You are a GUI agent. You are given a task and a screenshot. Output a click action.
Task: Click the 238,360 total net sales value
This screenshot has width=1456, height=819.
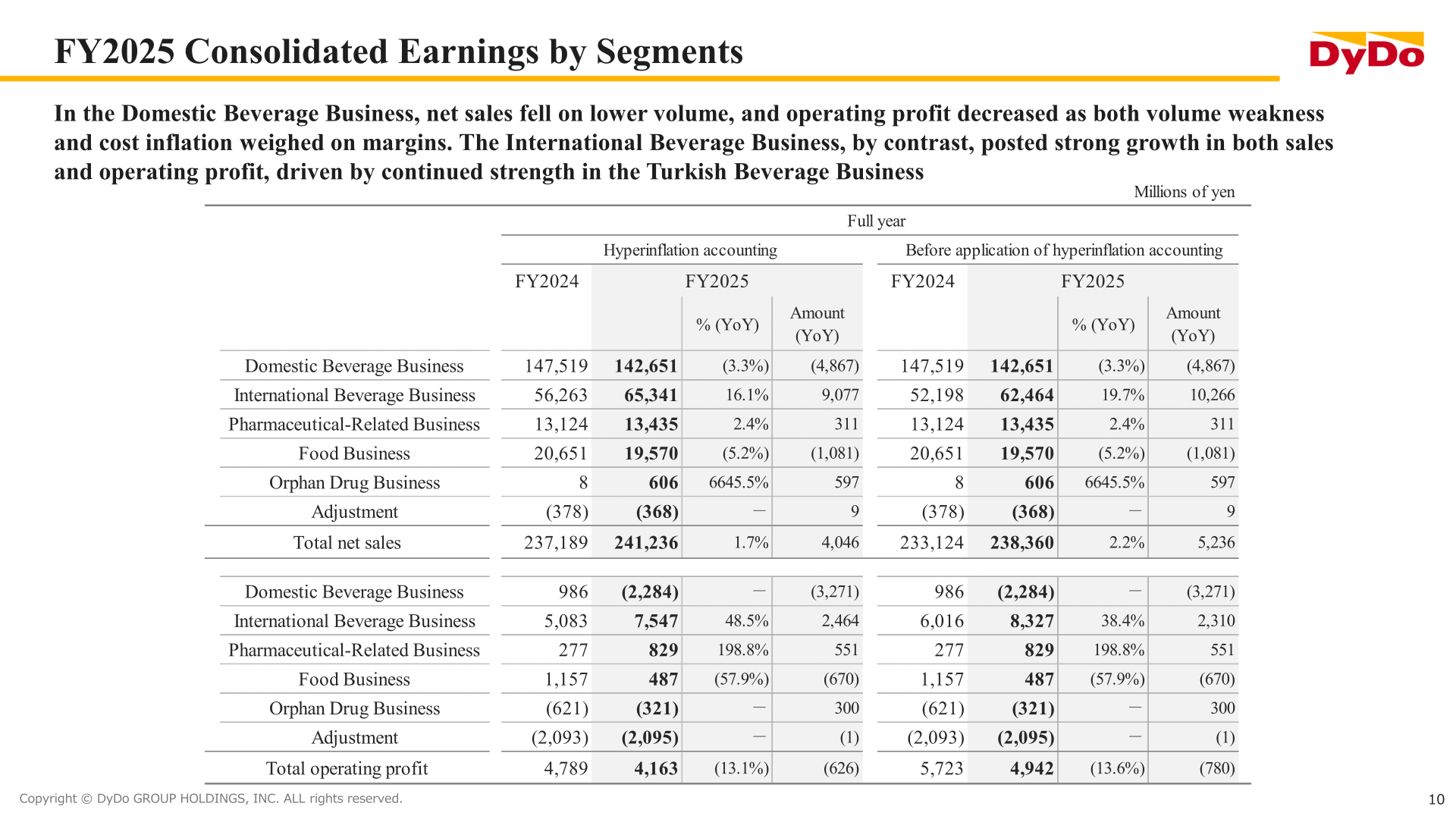click(1022, 543)
